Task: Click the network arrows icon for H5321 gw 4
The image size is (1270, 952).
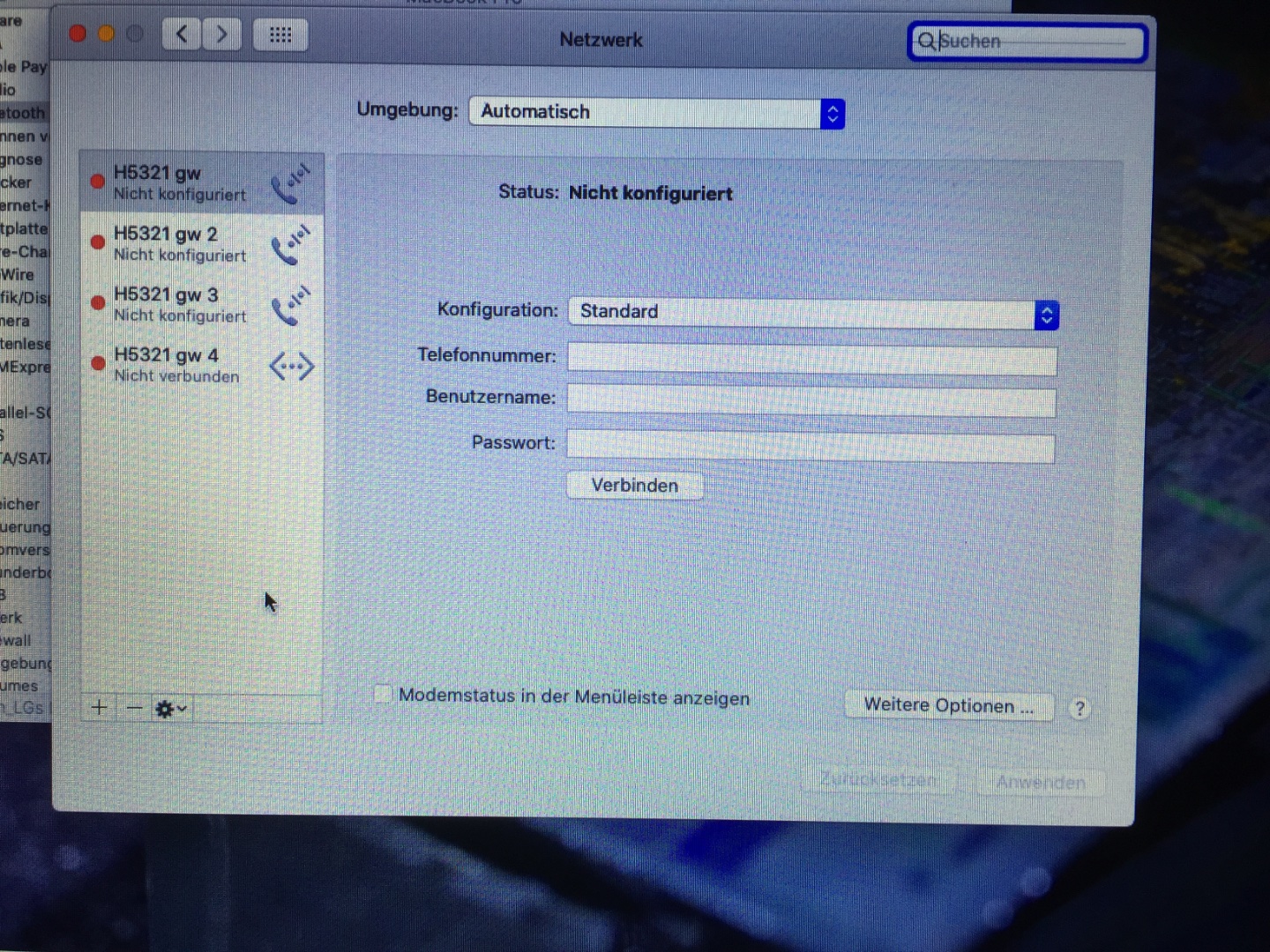Action: pyautogui.click(x=291, y=366)
